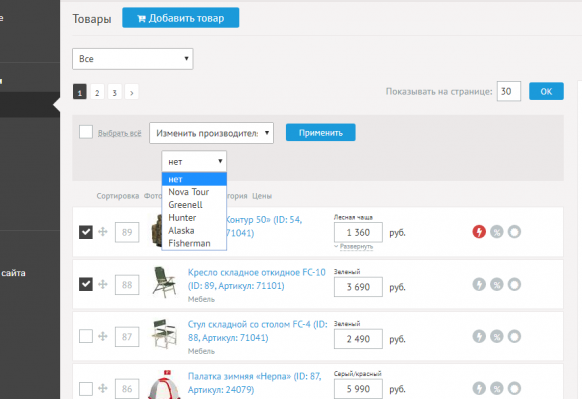Click the 5 990 price field
This screenshot has width=582, height=399.
[358, 389]
